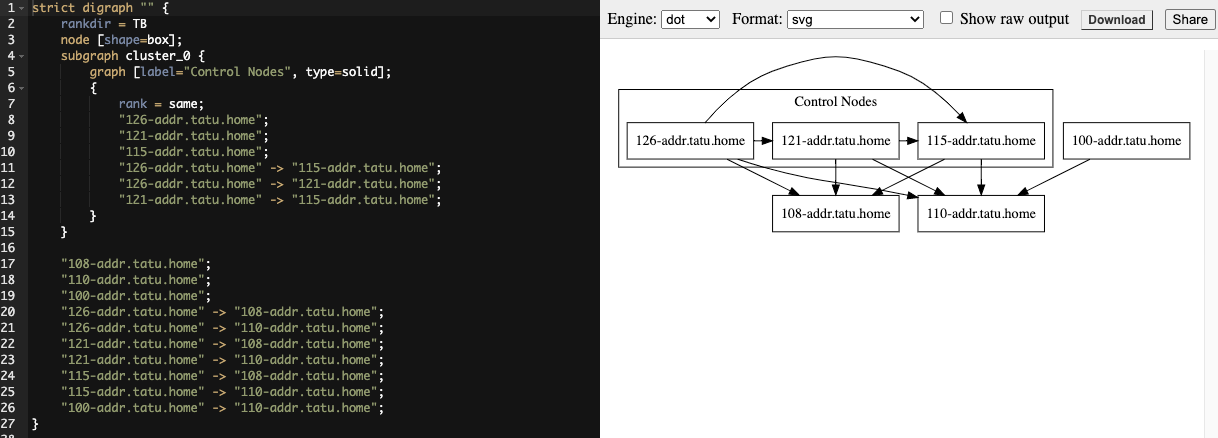Open the Engine dropdown

coord(690,19)
